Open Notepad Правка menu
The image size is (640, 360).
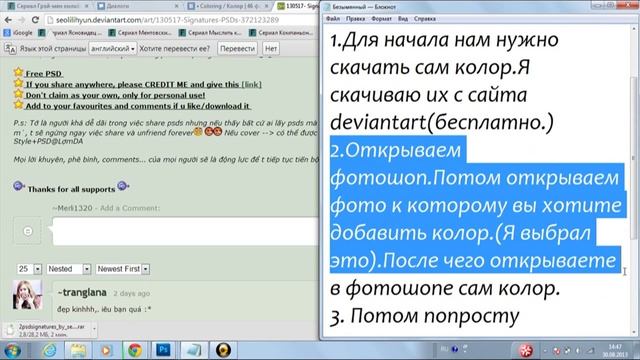pyautogui.click(x=356, y=19)
